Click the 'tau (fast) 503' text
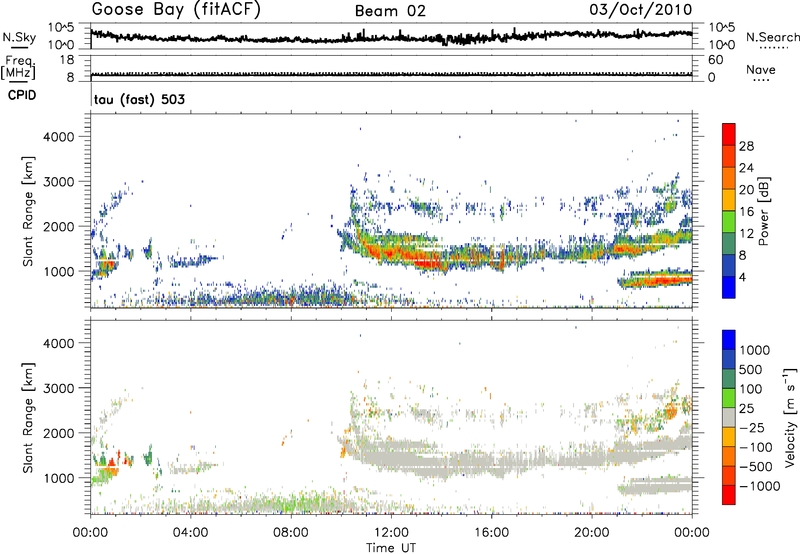The width and height of the screenshot is (800, 554). click(x=139, y=99)
